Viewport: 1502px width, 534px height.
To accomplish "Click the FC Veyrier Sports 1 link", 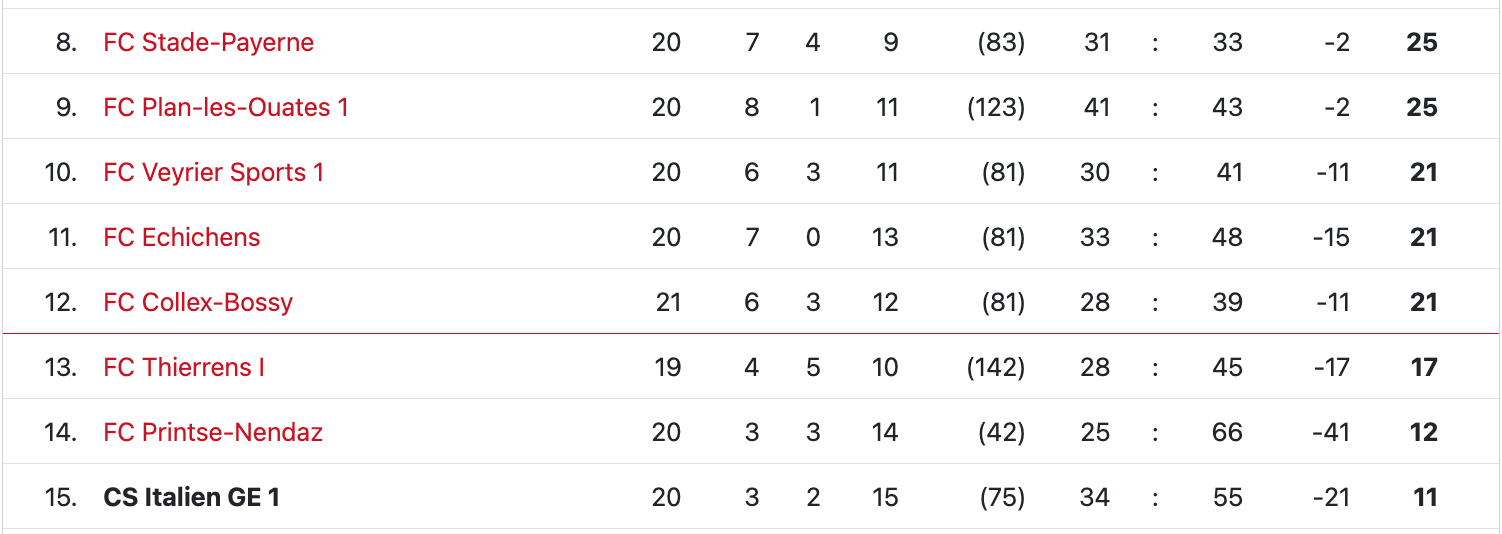I will coord(213,172).
